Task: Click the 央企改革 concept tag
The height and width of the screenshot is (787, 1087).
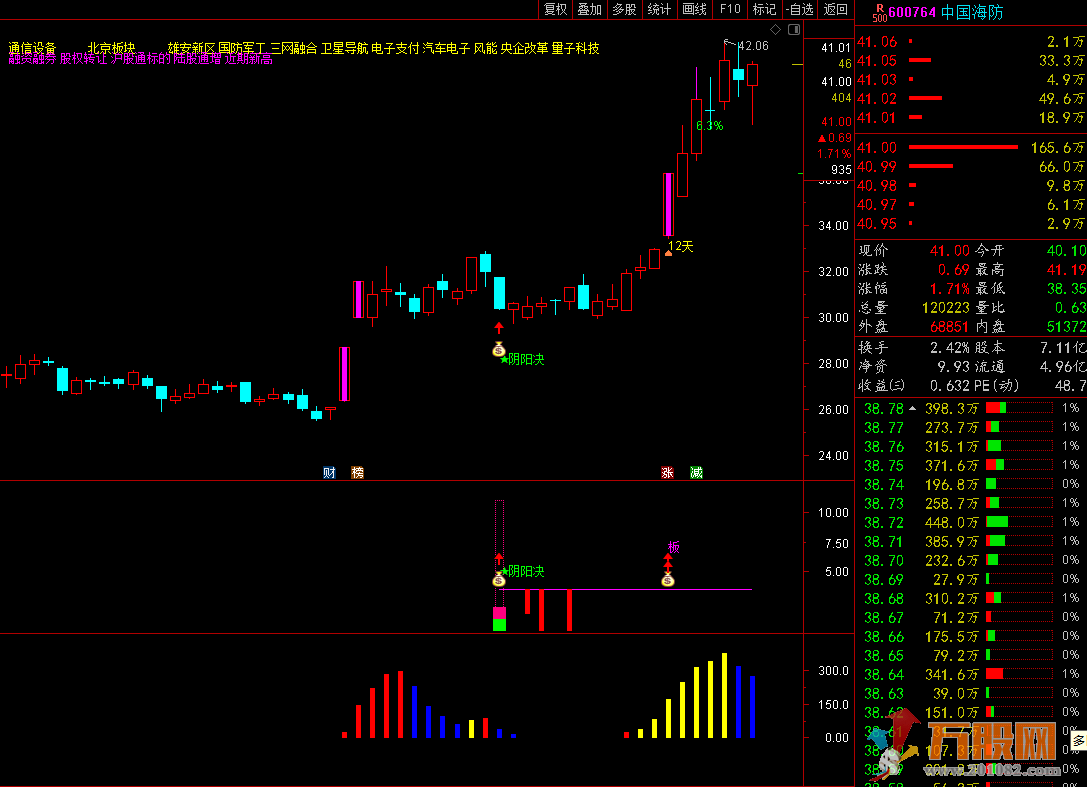Action: [x=524, y=48]
